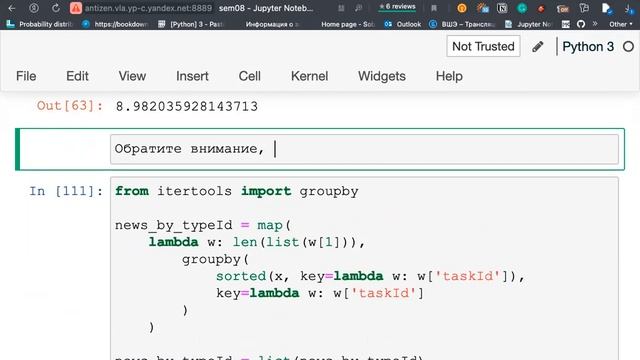Open the Cell menu
The height and width of the screenshot is (360, 640).
(x=249, y=76)
